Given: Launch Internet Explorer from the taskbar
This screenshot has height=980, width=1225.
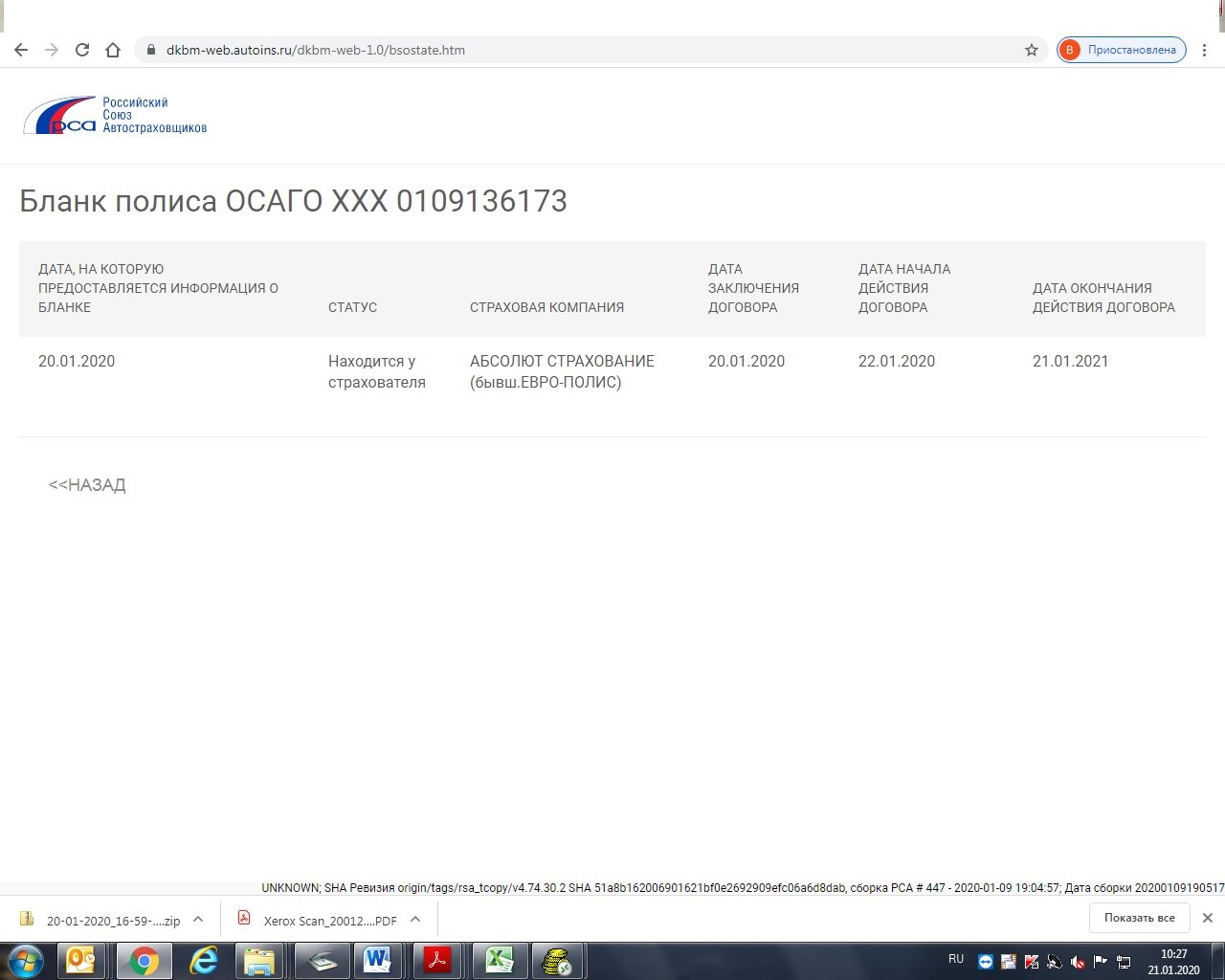Looking at the screenshot, I should coord(204,960).
